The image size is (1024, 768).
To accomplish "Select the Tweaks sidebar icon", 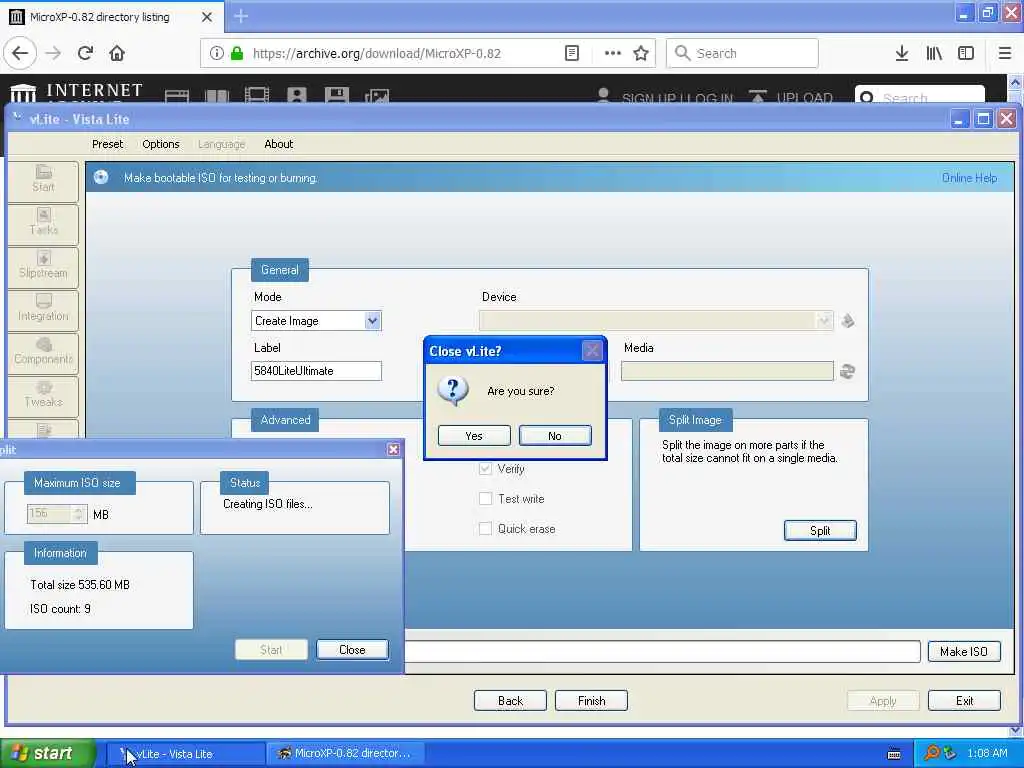I will pos(43,396).
